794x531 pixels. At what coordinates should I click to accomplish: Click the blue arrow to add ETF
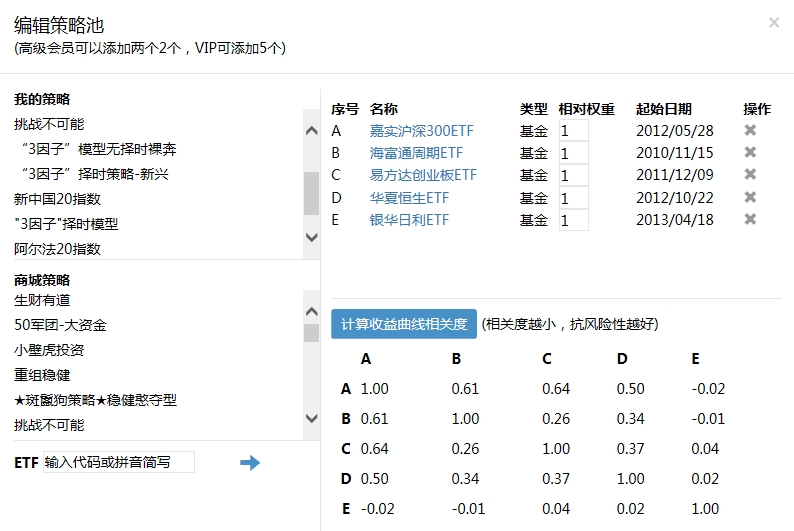pos(250,462)
